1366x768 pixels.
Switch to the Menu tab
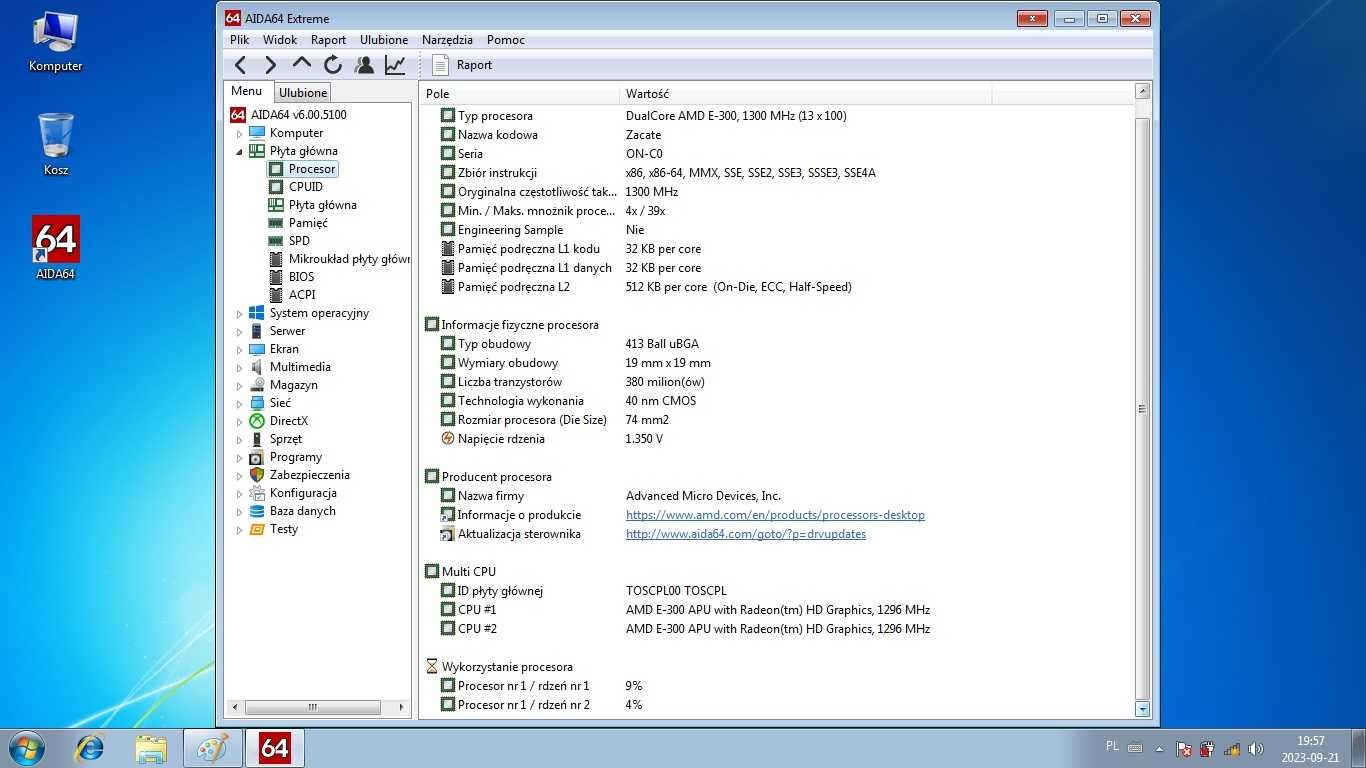247,91
